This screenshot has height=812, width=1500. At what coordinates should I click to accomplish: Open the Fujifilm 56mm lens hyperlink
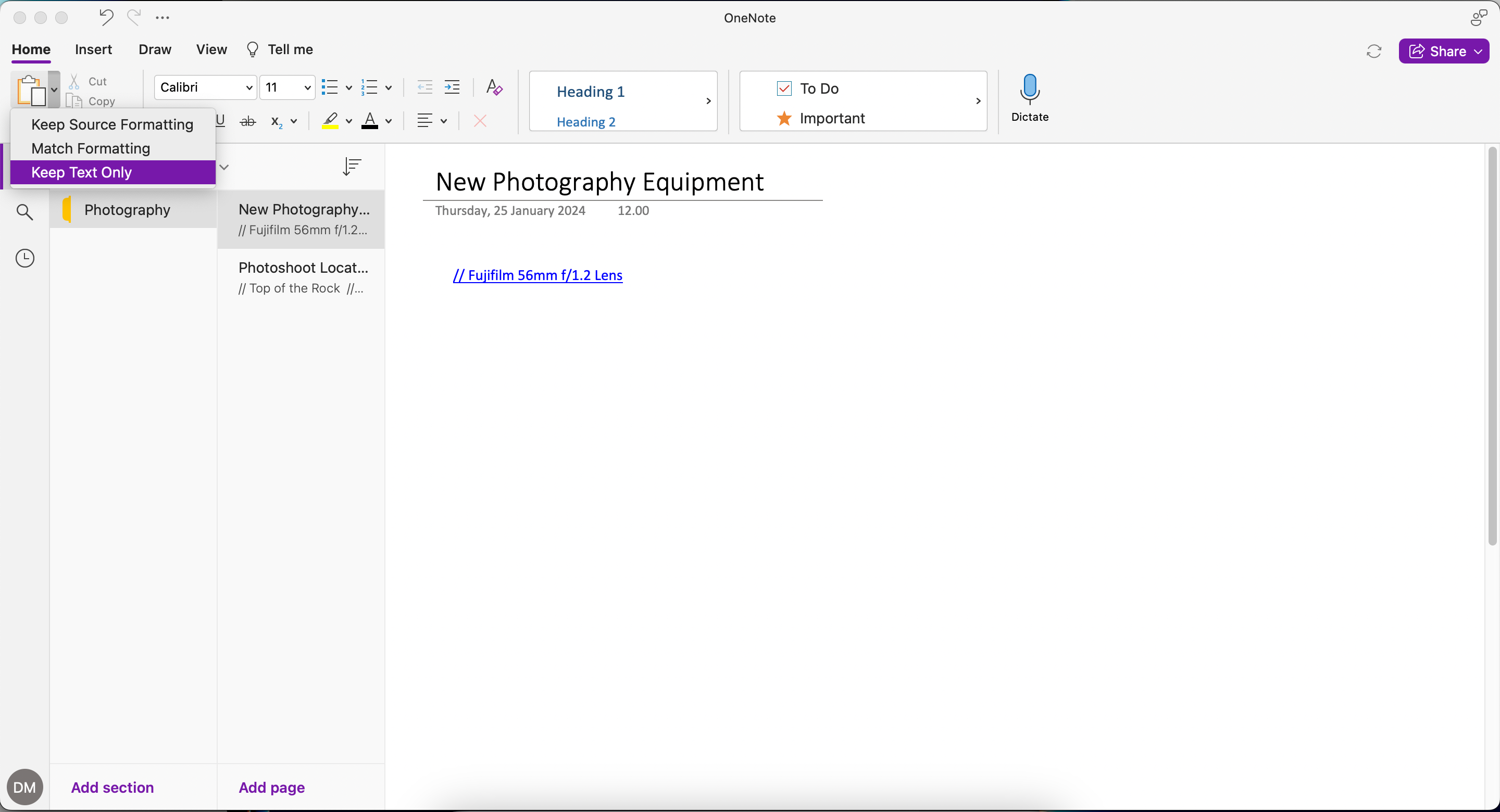537,275
